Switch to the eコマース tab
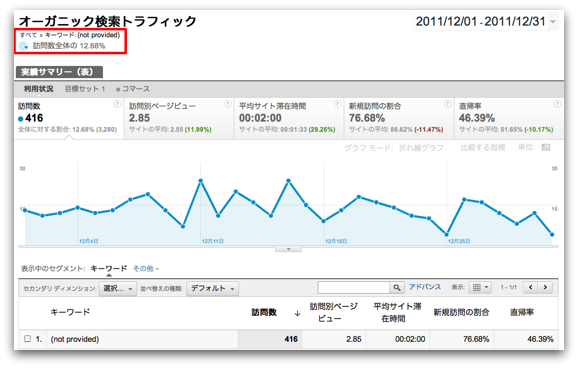This screenshot has height=368, width=578. click(x=133, y=89)
